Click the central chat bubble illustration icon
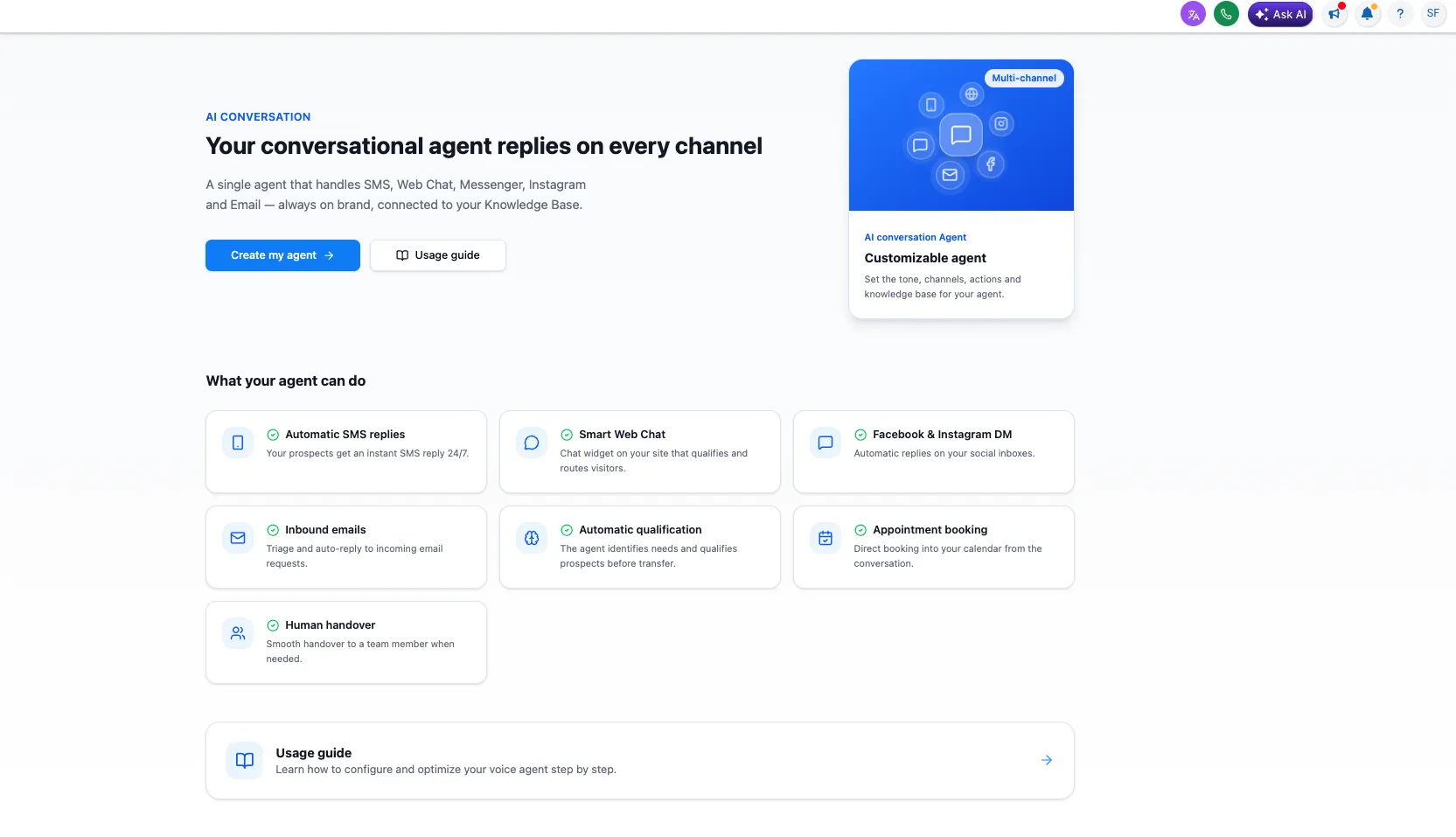 (961, 135)
